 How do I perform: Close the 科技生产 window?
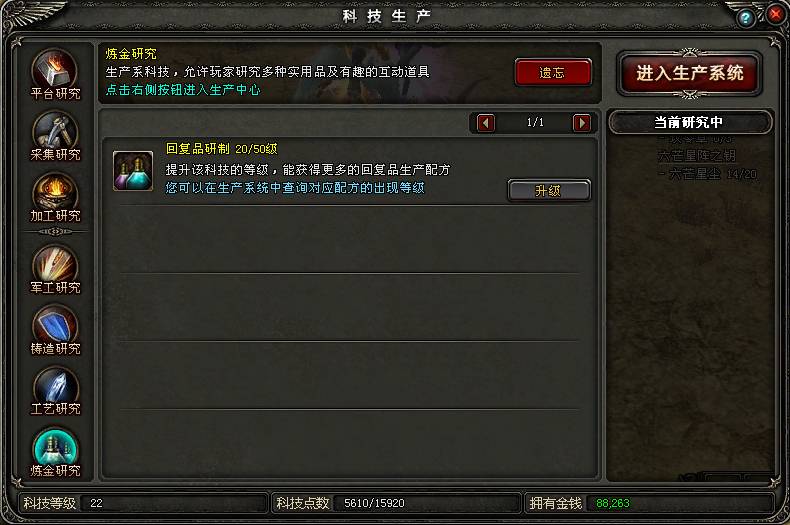click(776, 14)
